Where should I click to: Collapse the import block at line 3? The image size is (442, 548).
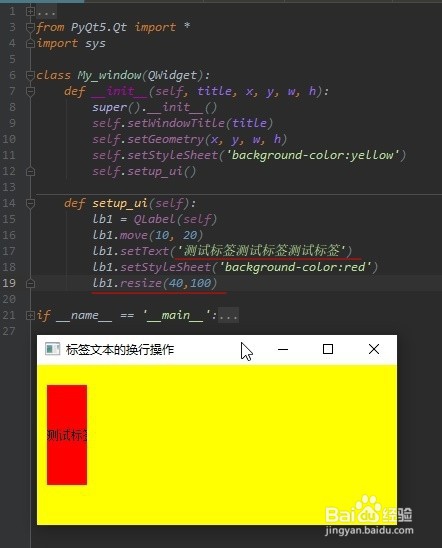30,28
